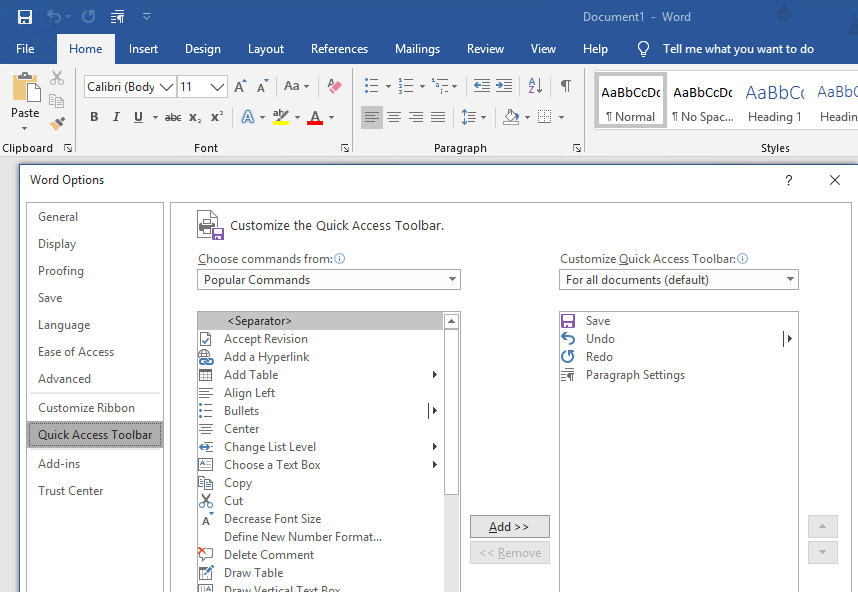Toggle Align Left in ribbon

pos(372,117)
